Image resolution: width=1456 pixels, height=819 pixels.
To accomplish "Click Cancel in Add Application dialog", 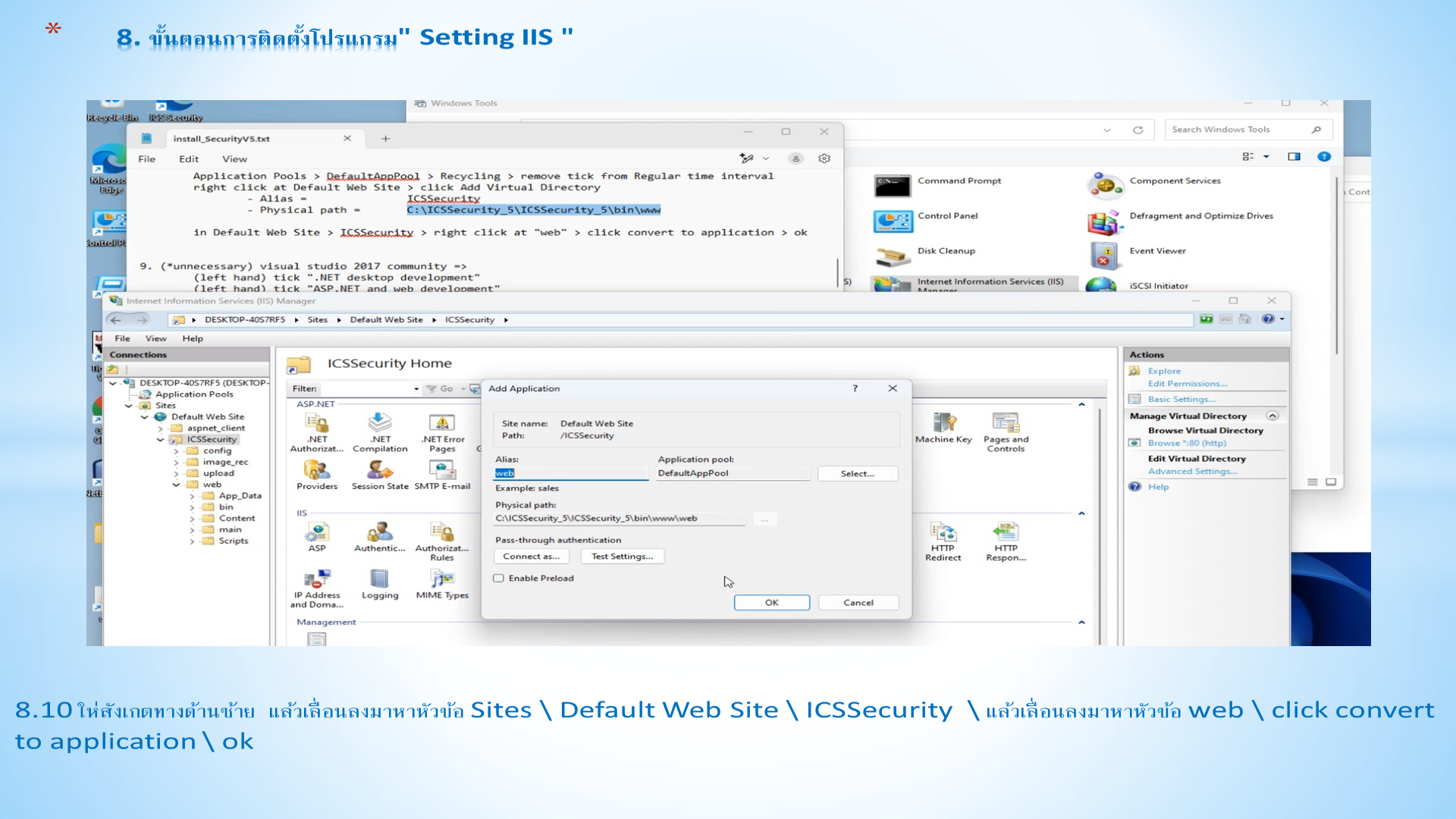I will click(x=858, y=603).
